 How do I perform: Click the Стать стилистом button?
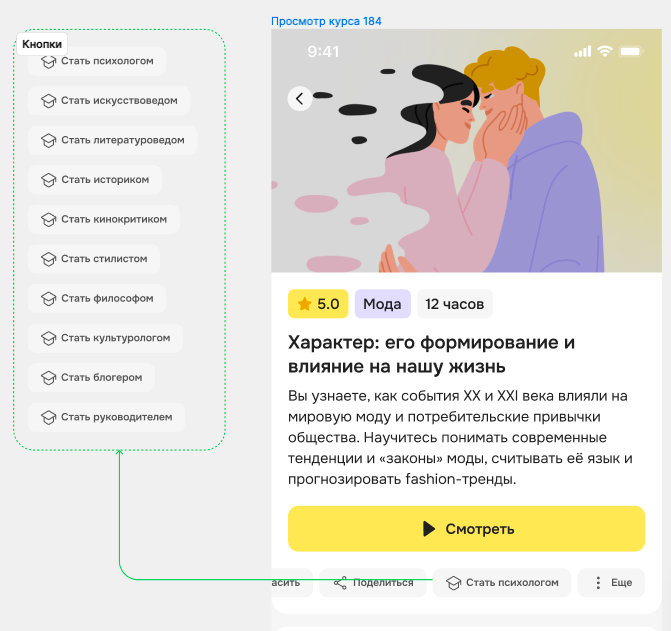pyautogui.click(x=94, y=259)
